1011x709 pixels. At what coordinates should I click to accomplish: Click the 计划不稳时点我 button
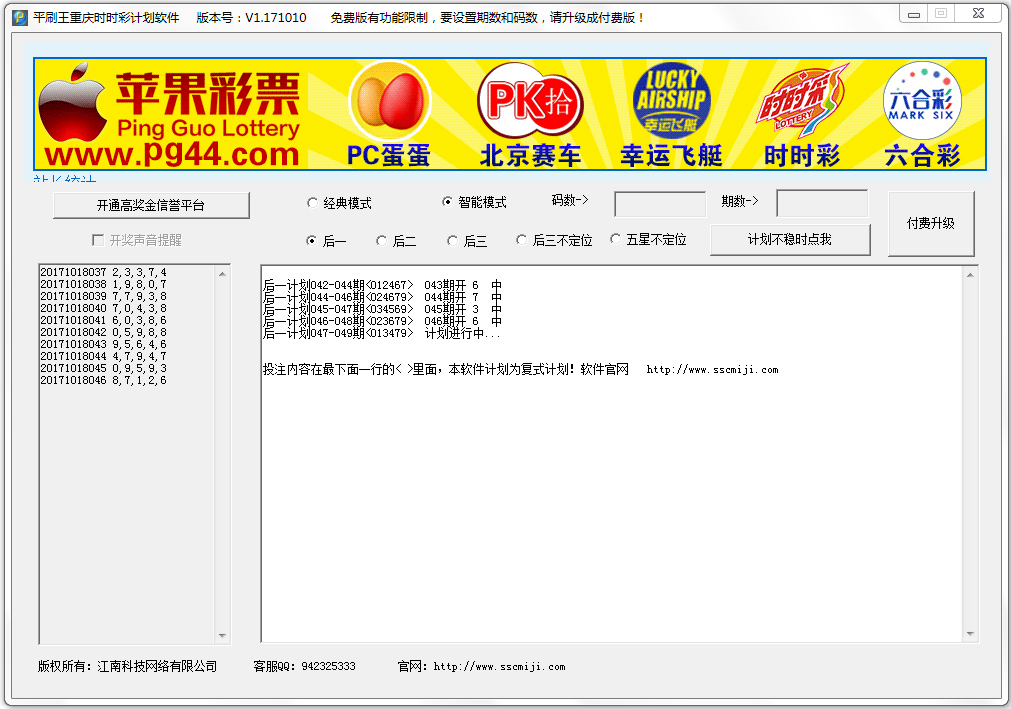click(x=790, y=239)
